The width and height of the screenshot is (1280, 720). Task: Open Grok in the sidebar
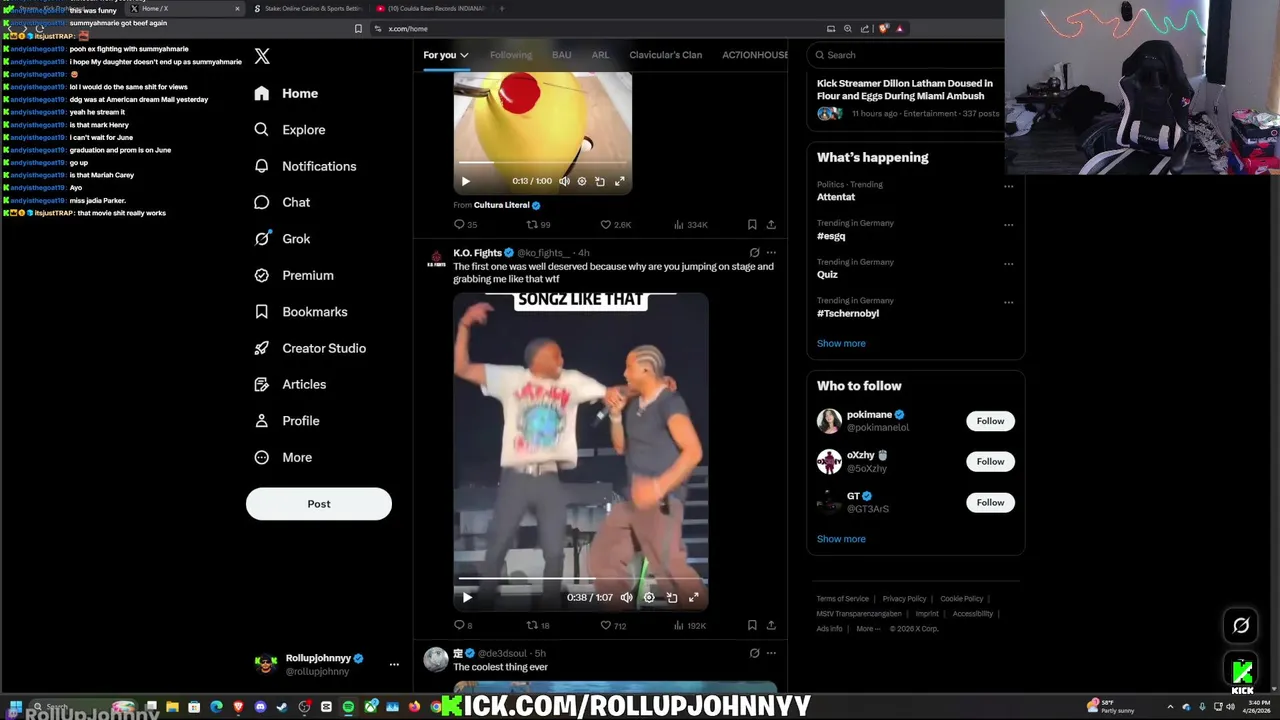point(282,239)
